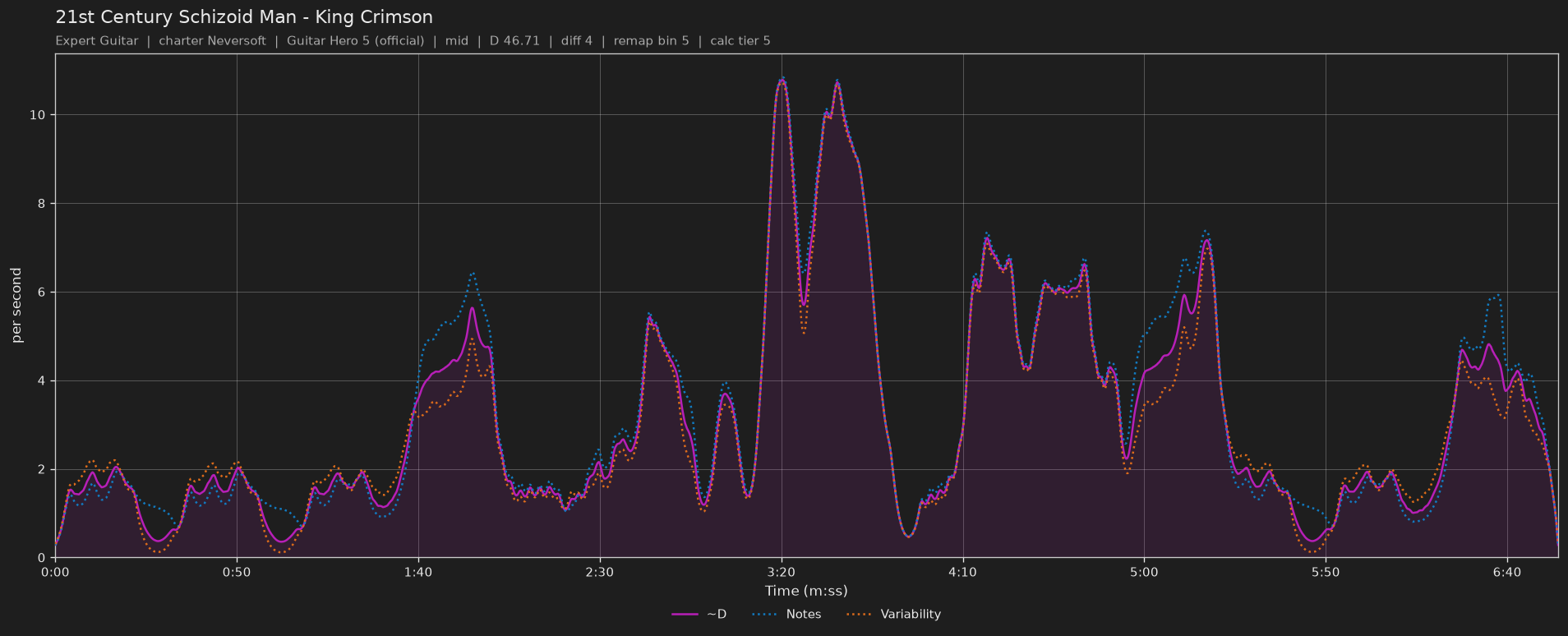Click the "Expert Guitar" subtitle text
Screen dimensions: 1568x636
coord(97,41)
